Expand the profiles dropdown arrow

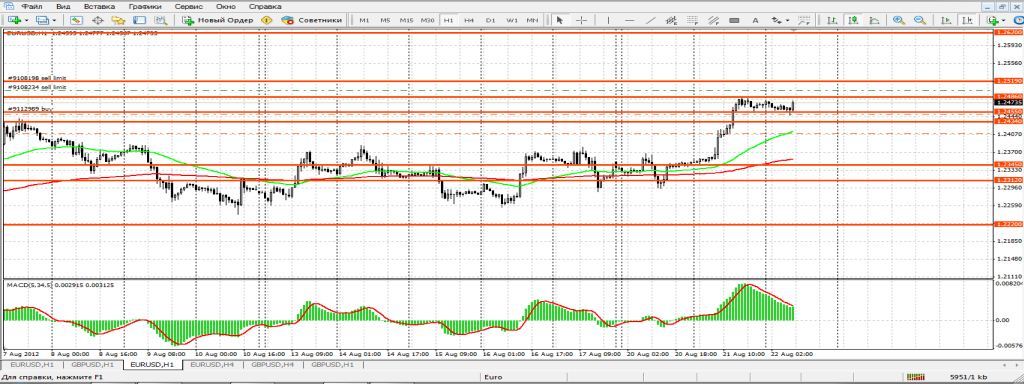click(x=53, y=20)
